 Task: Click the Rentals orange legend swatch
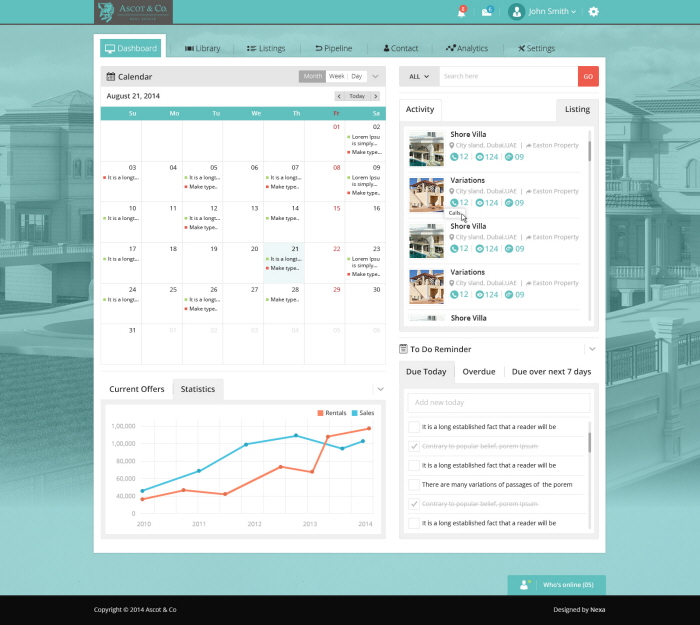point(320,413)
